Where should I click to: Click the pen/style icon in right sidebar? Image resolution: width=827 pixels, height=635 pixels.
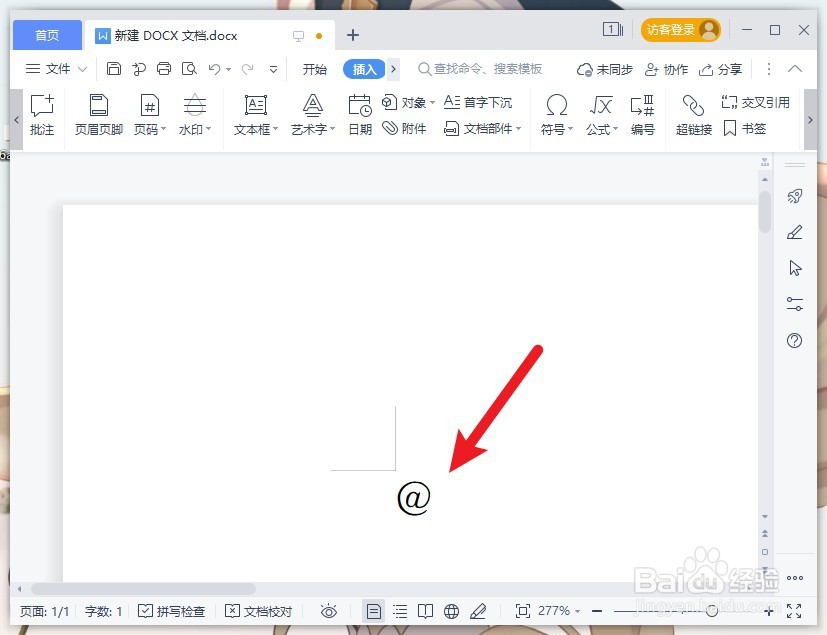[x=794, y=232]
